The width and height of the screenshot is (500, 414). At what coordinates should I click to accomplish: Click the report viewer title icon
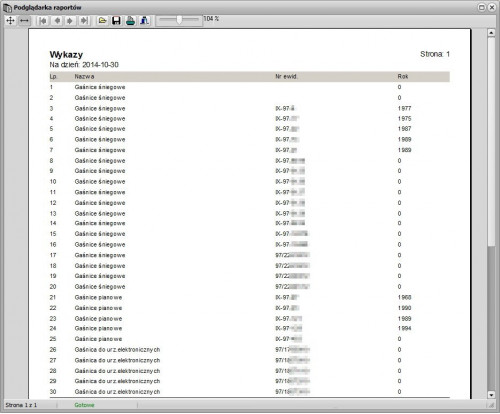(x=7, y=7)
